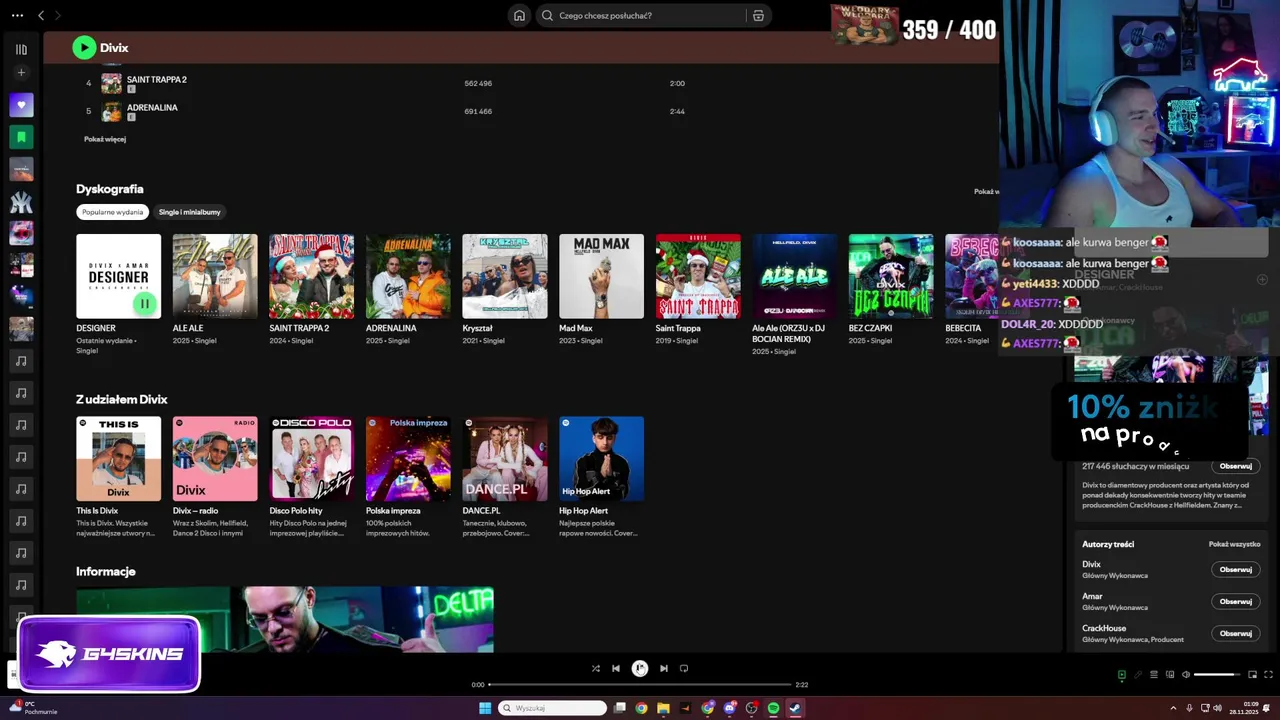The width and height of the screenshot is (1280, 720).
Task: Enter full screen mode
Action: [1268, 674]
